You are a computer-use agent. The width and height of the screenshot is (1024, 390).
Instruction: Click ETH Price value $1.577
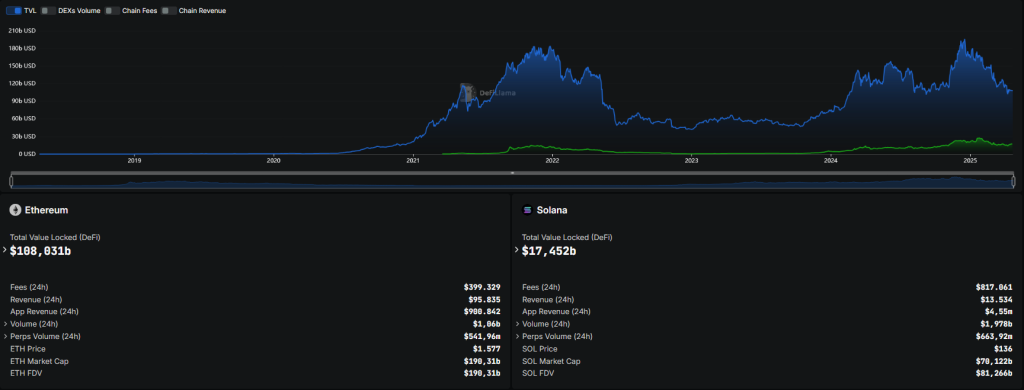click(x=487, y=349)
